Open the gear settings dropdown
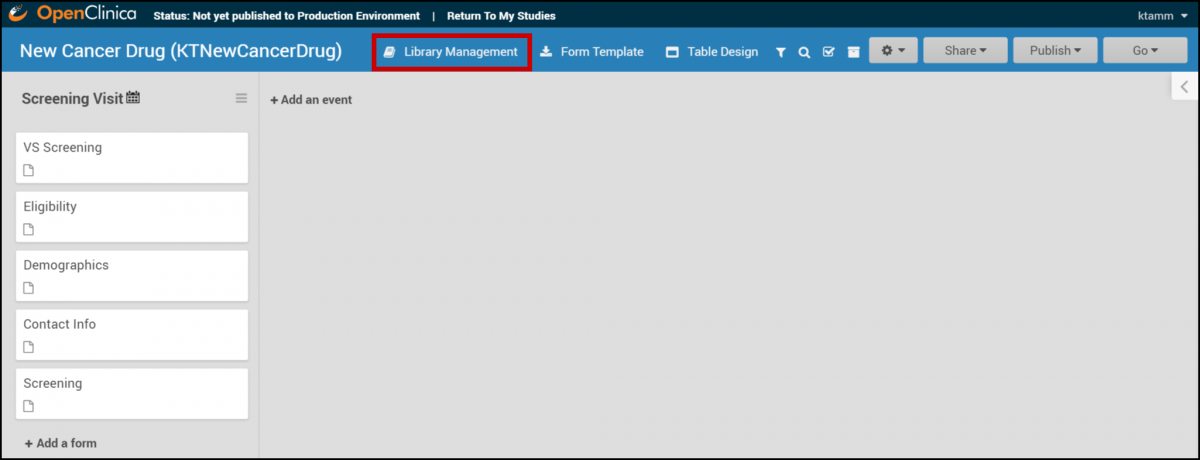 click(x=893, y=51)
